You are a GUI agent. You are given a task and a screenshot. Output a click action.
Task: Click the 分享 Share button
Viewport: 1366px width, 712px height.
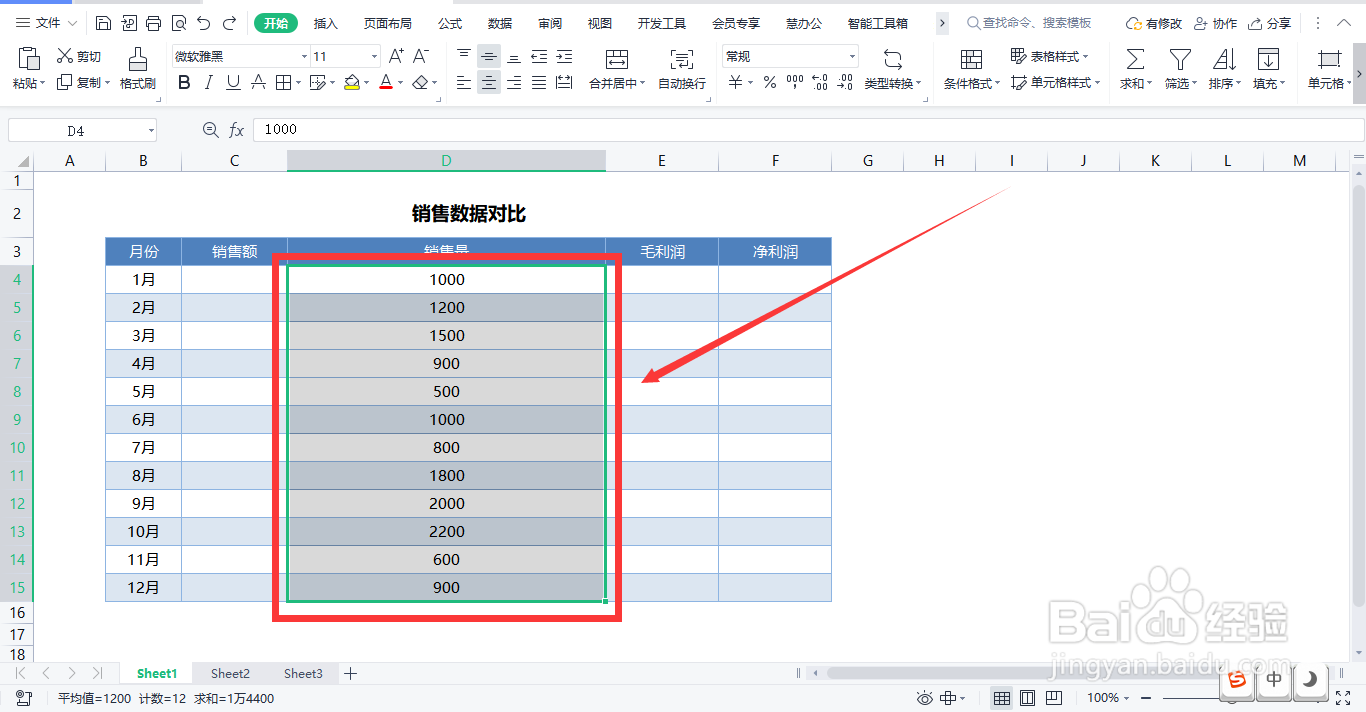1269,23
